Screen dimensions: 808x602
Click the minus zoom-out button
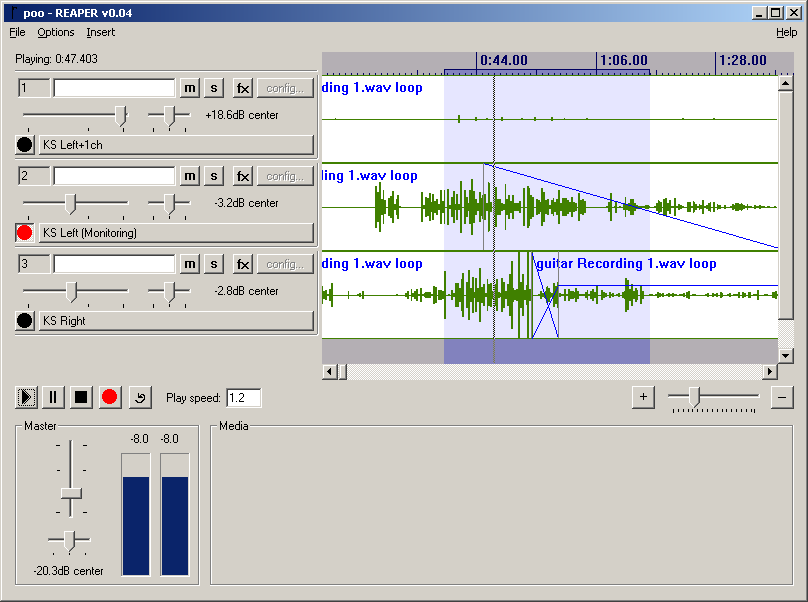[x=783, y=397]
